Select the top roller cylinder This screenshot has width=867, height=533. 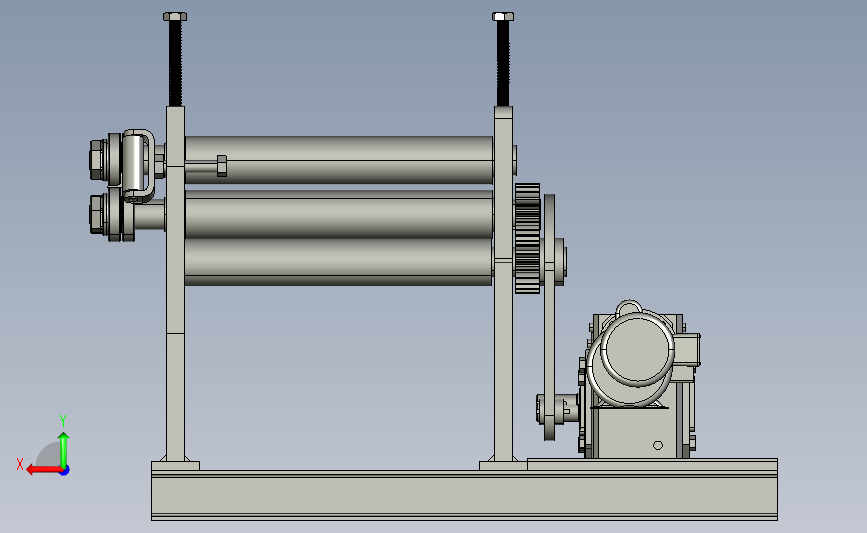coord(339,160)
